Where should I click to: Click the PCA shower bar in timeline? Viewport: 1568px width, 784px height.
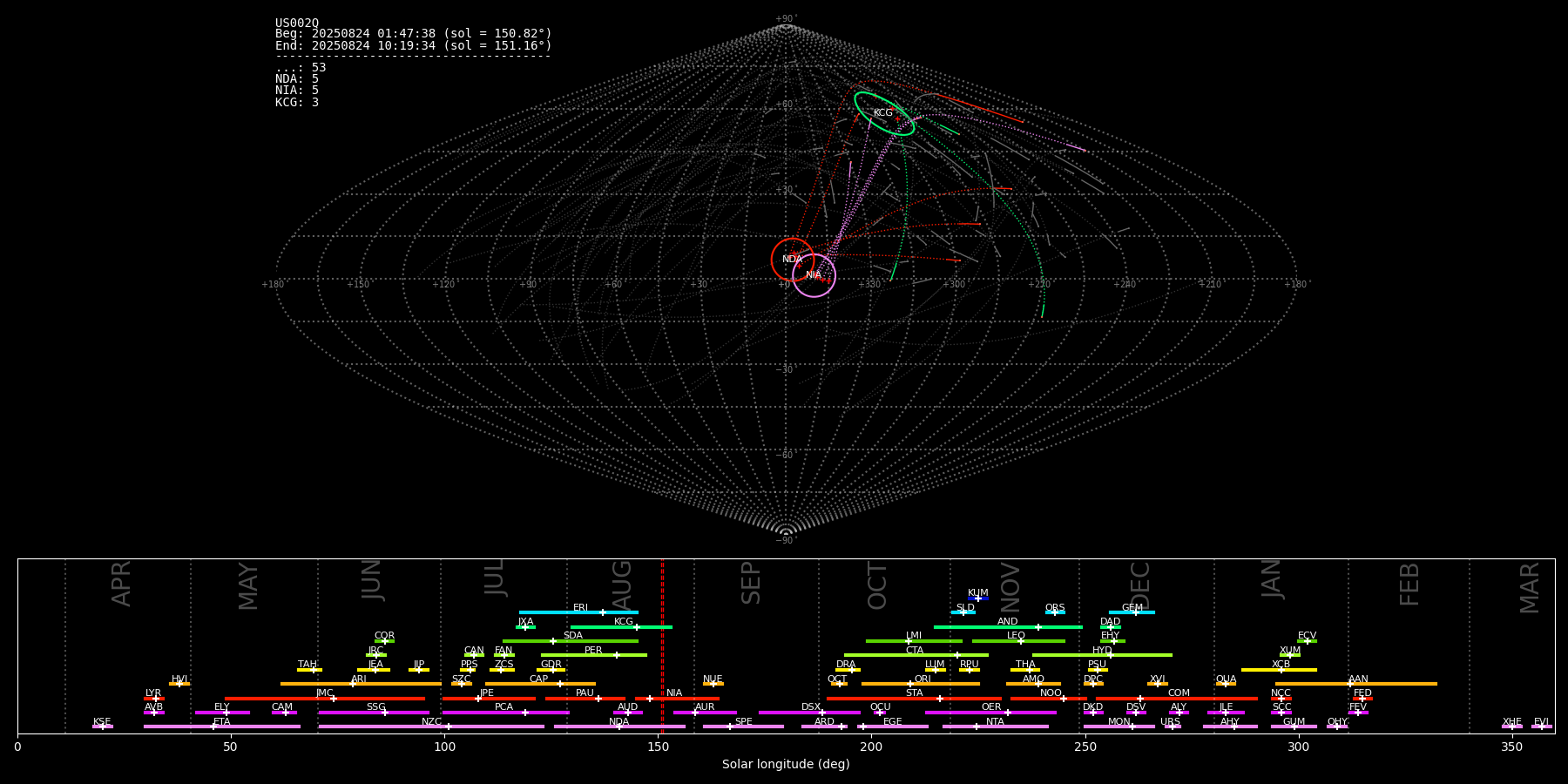pos(505,713)
